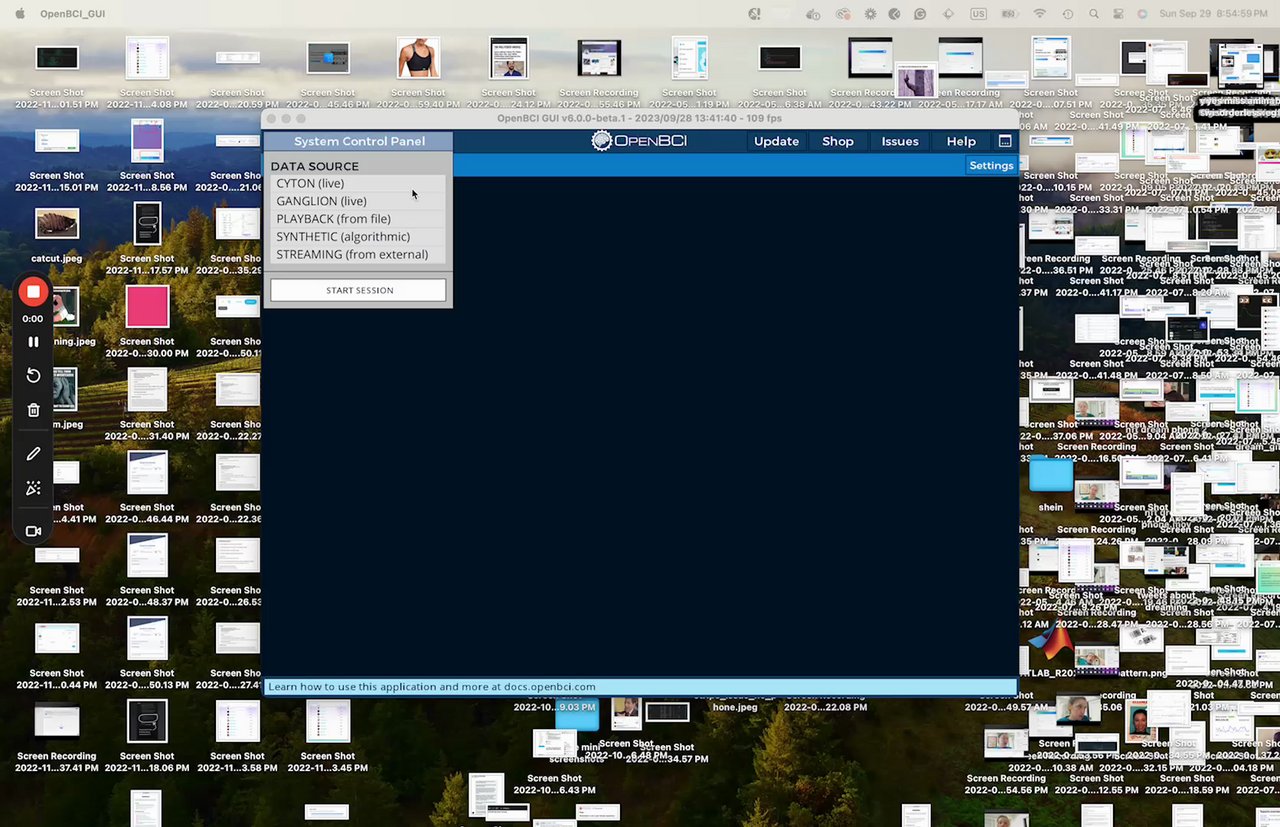Open Control Center in menu bar
This screenshot has width=1280, height=827.
(x=1117, y=14)
